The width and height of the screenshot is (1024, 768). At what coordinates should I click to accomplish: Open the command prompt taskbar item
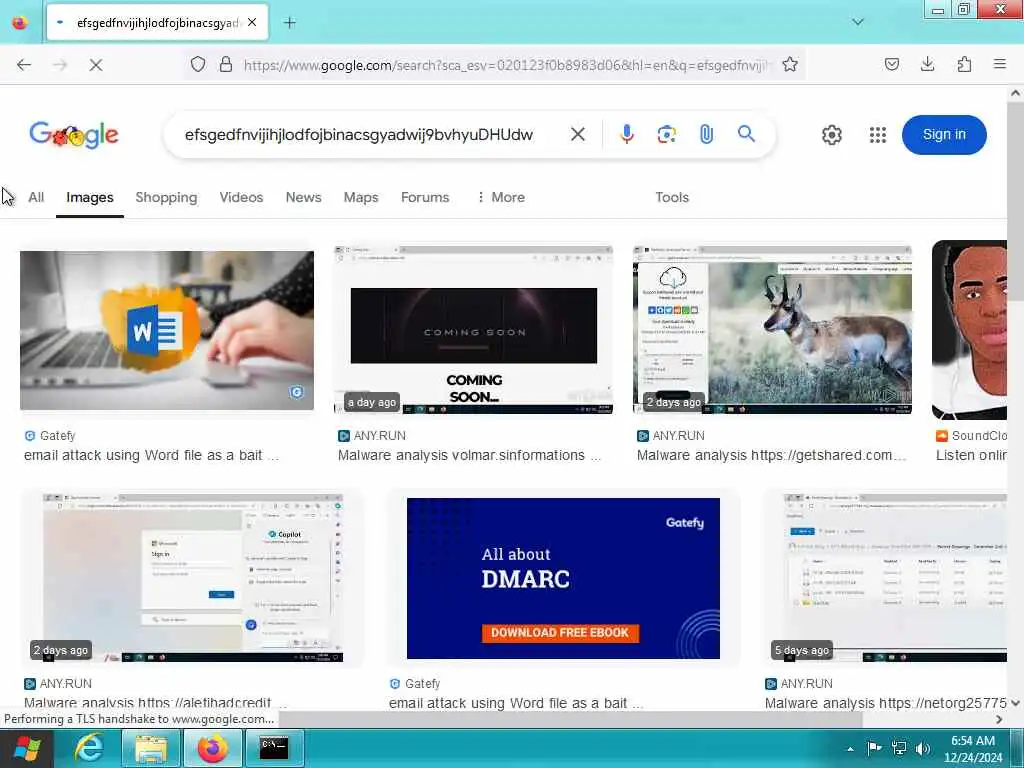pos(274,748)
